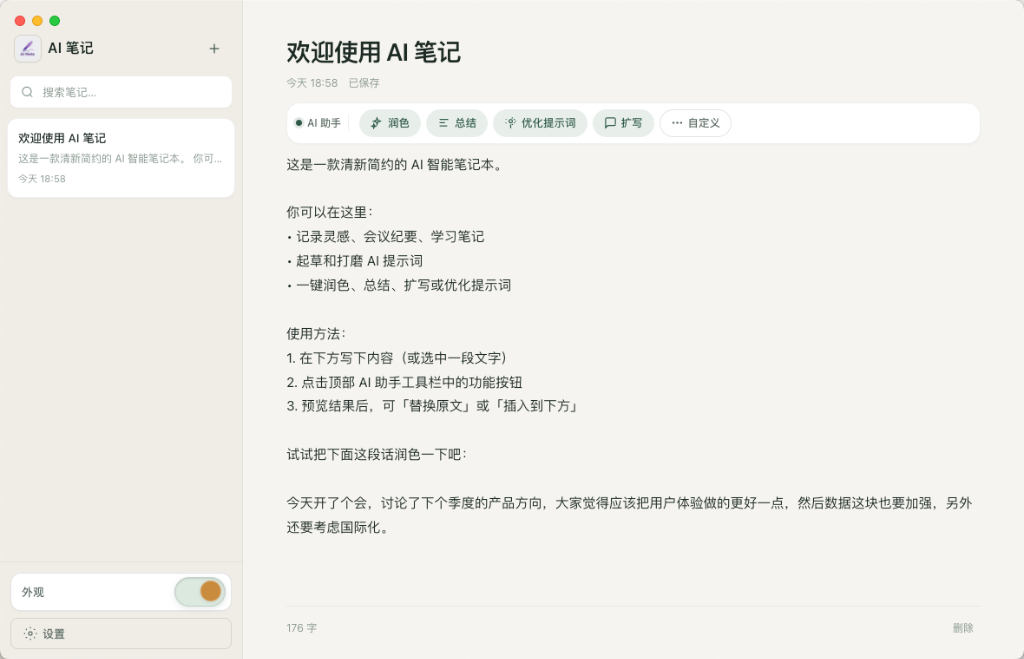Run the 优化提示词 prompt optimizer
This screenshot has width=1024, height=659.
(x=540, y=123)
